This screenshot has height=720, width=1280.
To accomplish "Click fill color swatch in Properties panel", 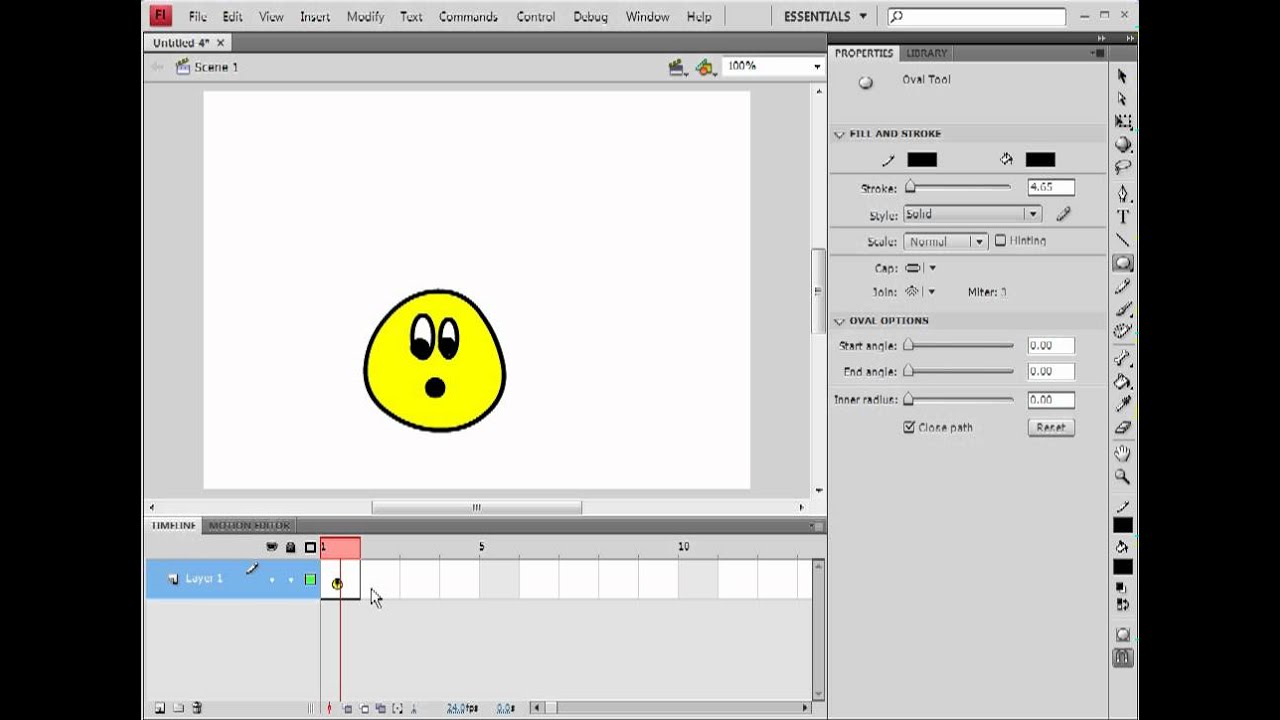I will [1040, 160].
